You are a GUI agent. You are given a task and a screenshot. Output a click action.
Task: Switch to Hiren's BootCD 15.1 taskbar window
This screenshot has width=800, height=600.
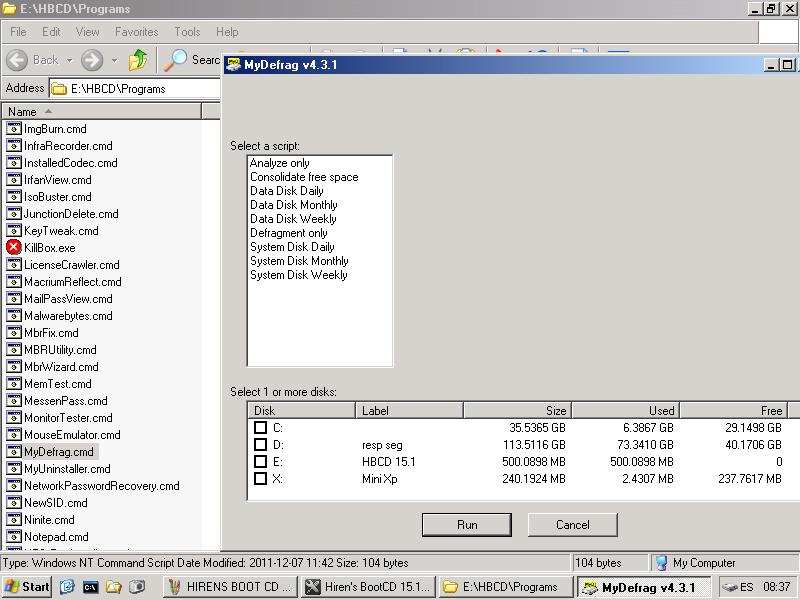point(368,587)
